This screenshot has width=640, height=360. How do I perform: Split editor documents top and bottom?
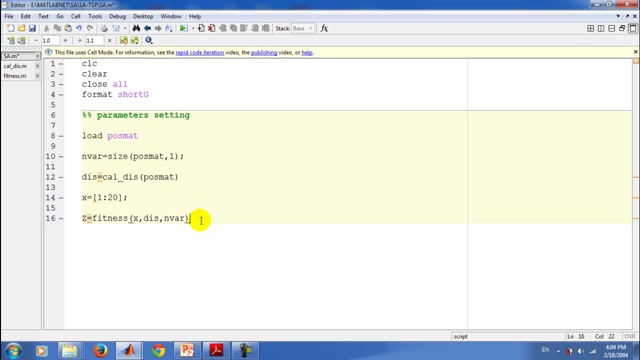(x=611, y=28)
